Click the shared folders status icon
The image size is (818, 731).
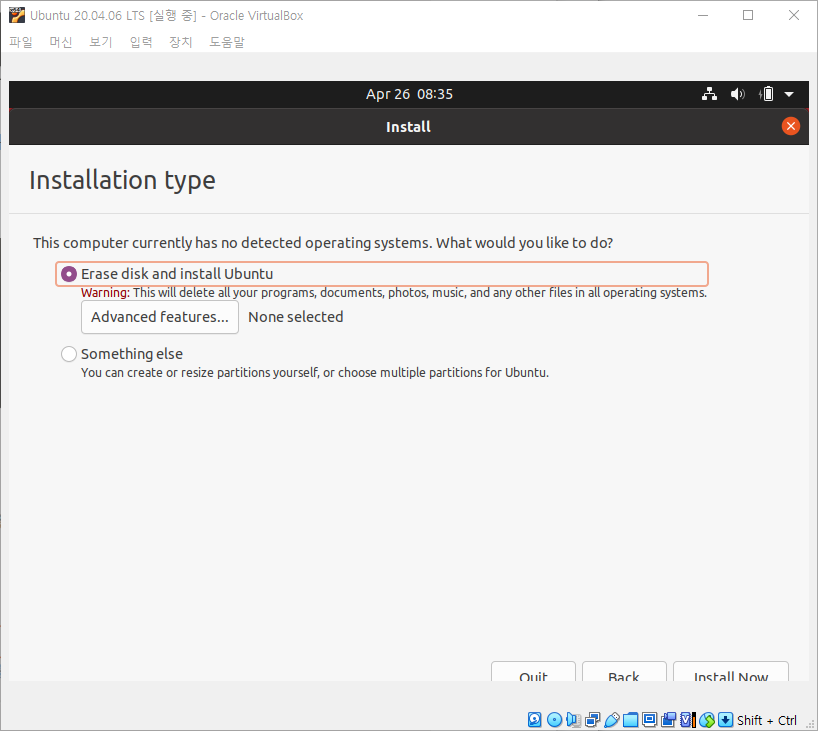coord(630,720)
